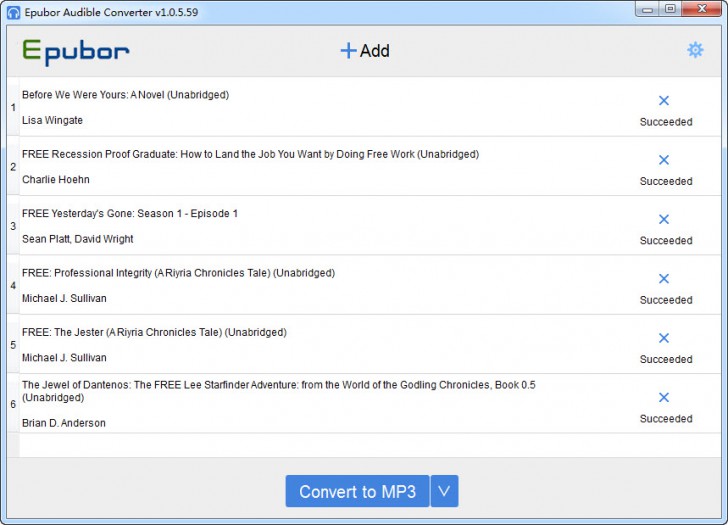
Task: Close the Epubor Audible Converter window
Action: point(702,9)
